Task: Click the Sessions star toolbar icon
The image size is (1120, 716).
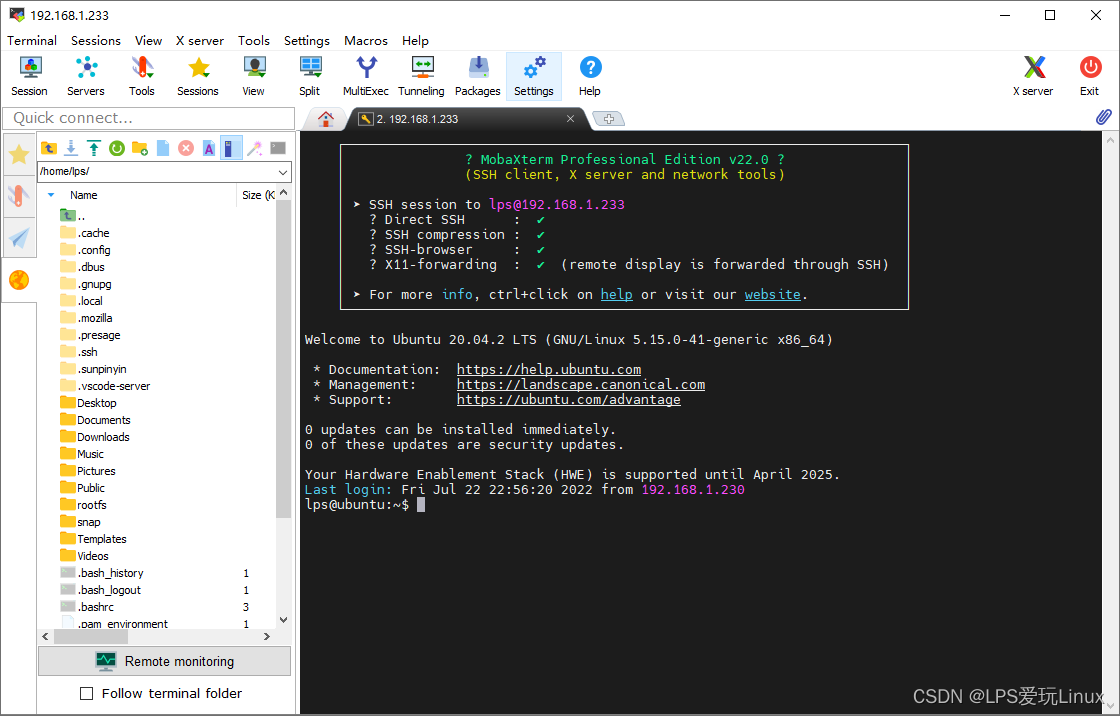Action: tap(198, 76)
